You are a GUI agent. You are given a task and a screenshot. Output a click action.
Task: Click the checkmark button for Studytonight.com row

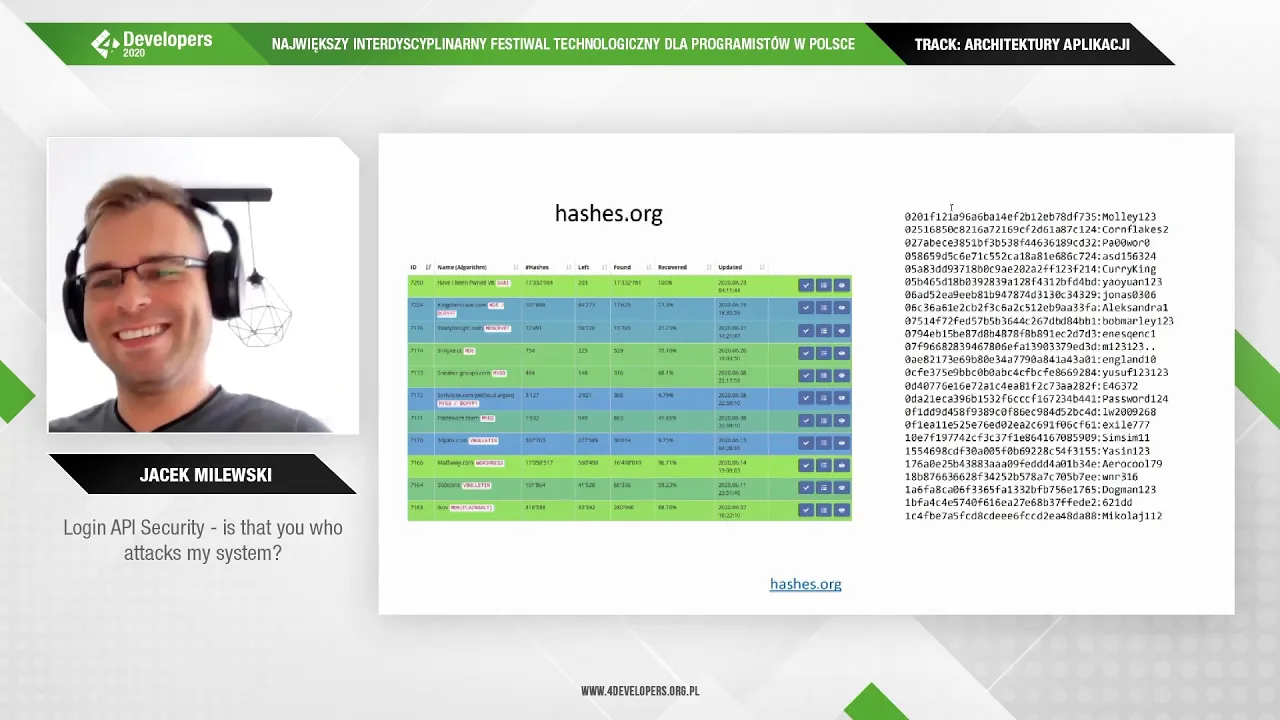pyautogui.click(x=806, y=331)
